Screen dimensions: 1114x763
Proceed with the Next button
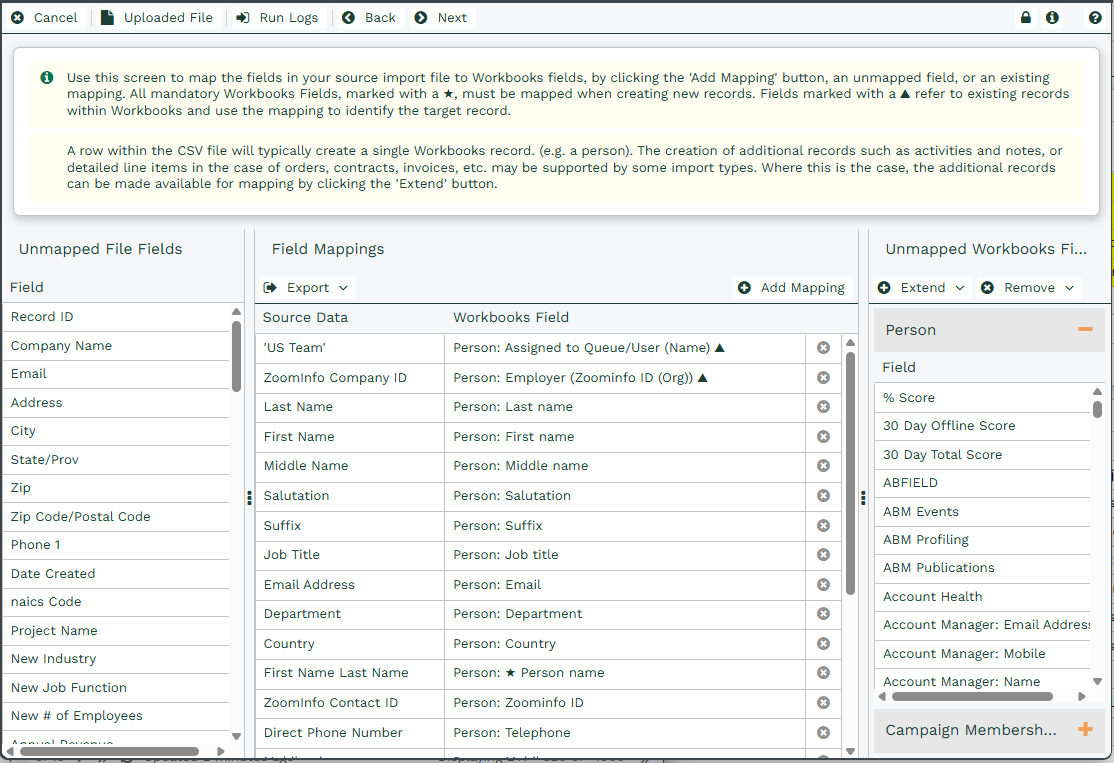[x=441, y=18]
